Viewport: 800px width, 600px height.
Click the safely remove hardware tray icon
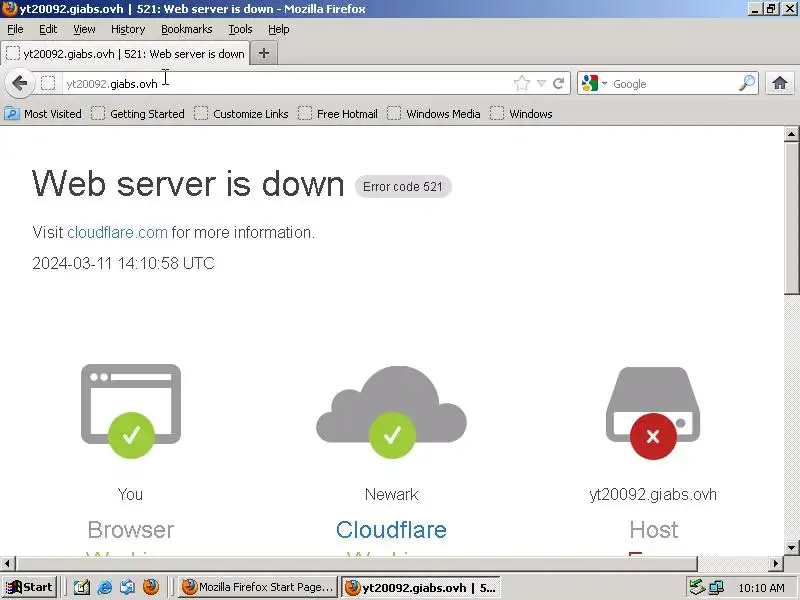click(696, 587)
